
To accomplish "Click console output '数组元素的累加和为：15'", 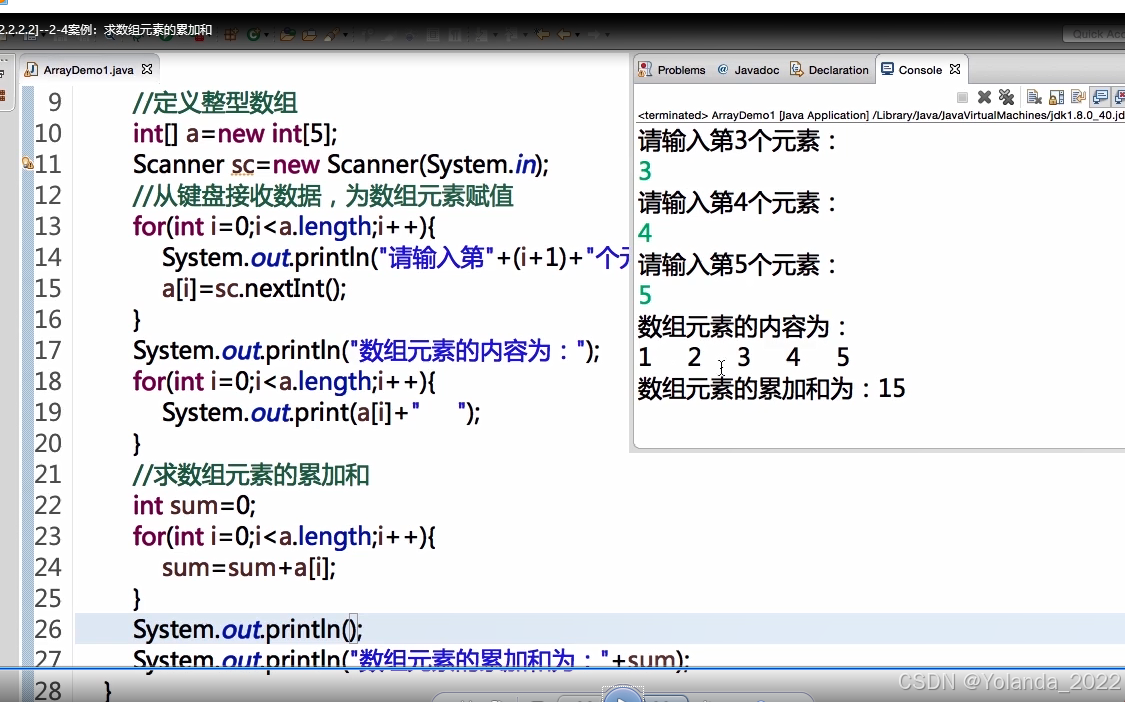I will [771, 388].
